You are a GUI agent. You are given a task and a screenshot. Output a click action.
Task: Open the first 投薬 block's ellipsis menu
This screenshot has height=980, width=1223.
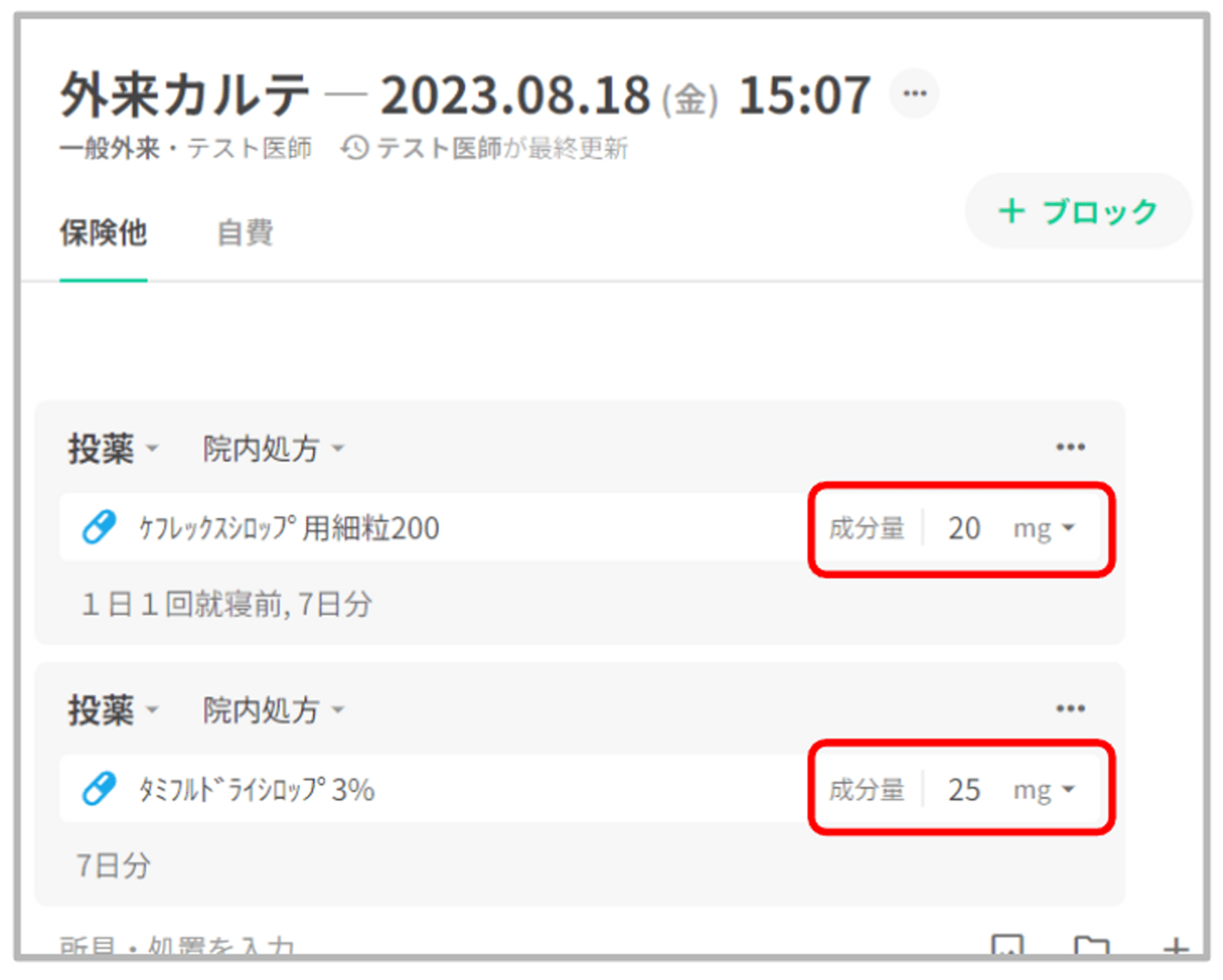pos(1070,447)
